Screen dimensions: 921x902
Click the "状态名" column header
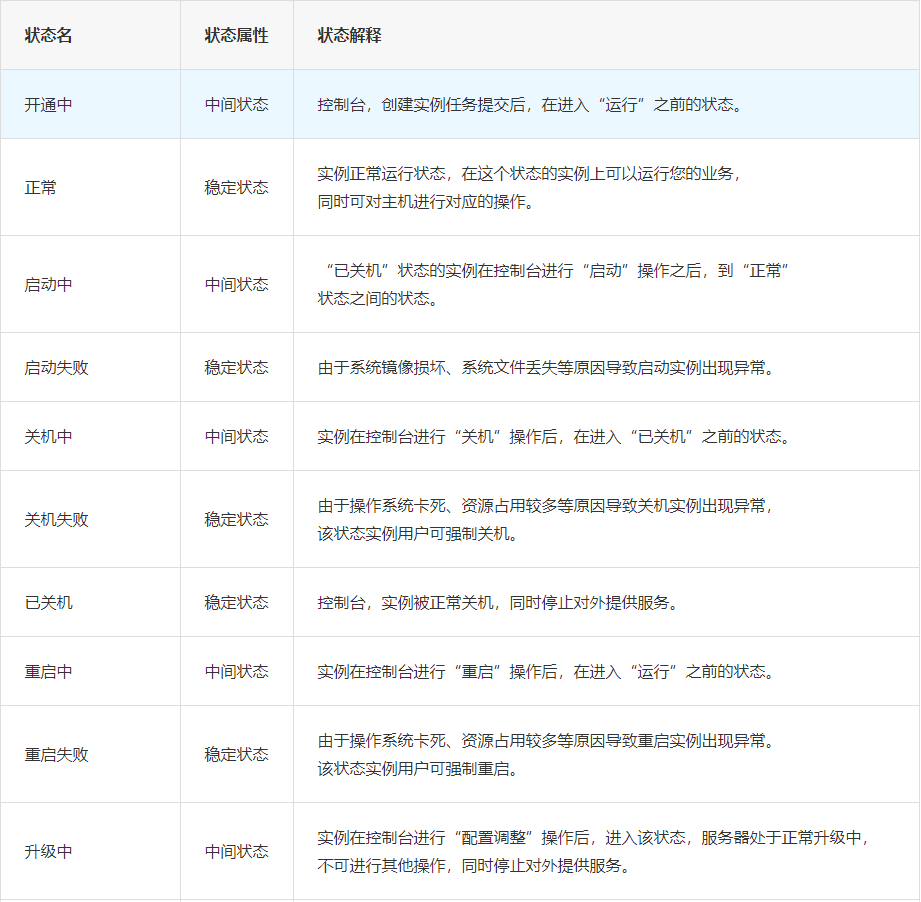49,35
